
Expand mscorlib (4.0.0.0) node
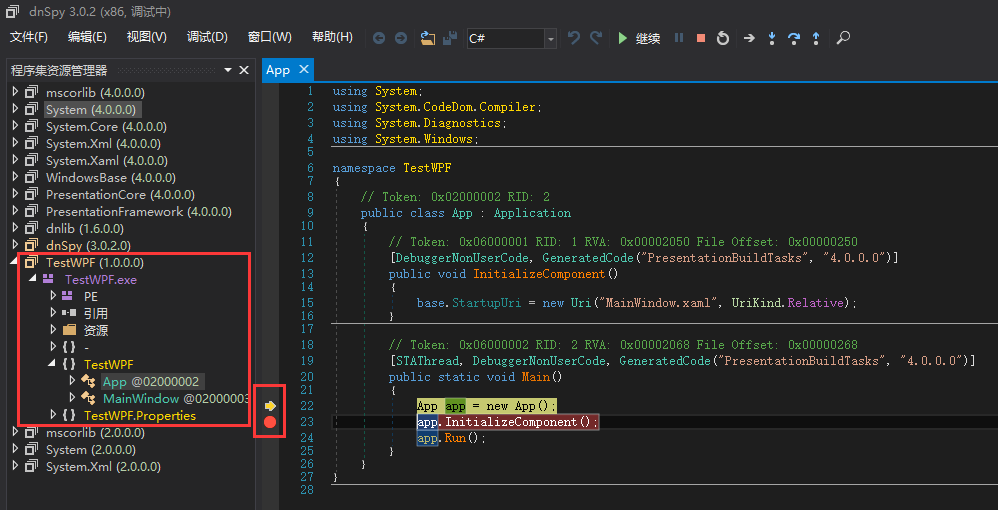click(x=16, y=92)
